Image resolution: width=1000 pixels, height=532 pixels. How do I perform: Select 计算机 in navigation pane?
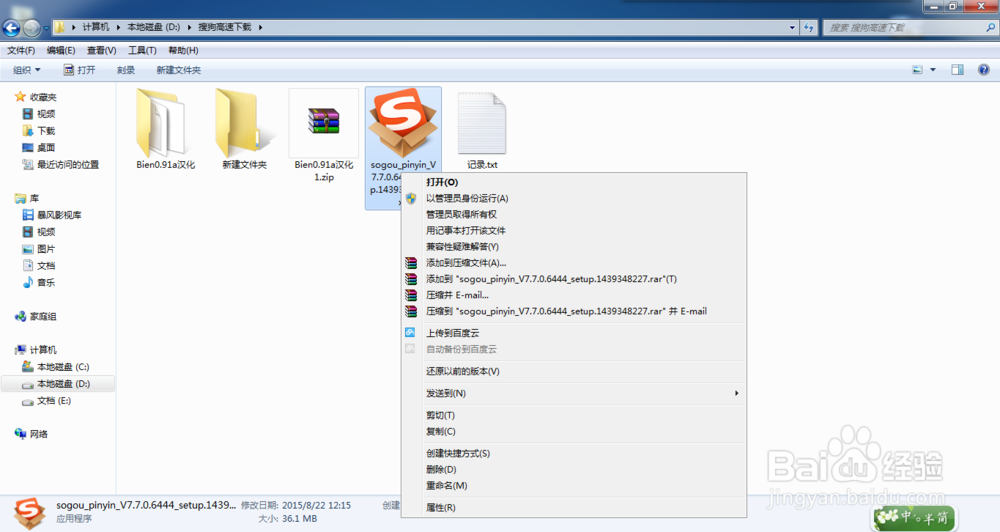[43, 350]
